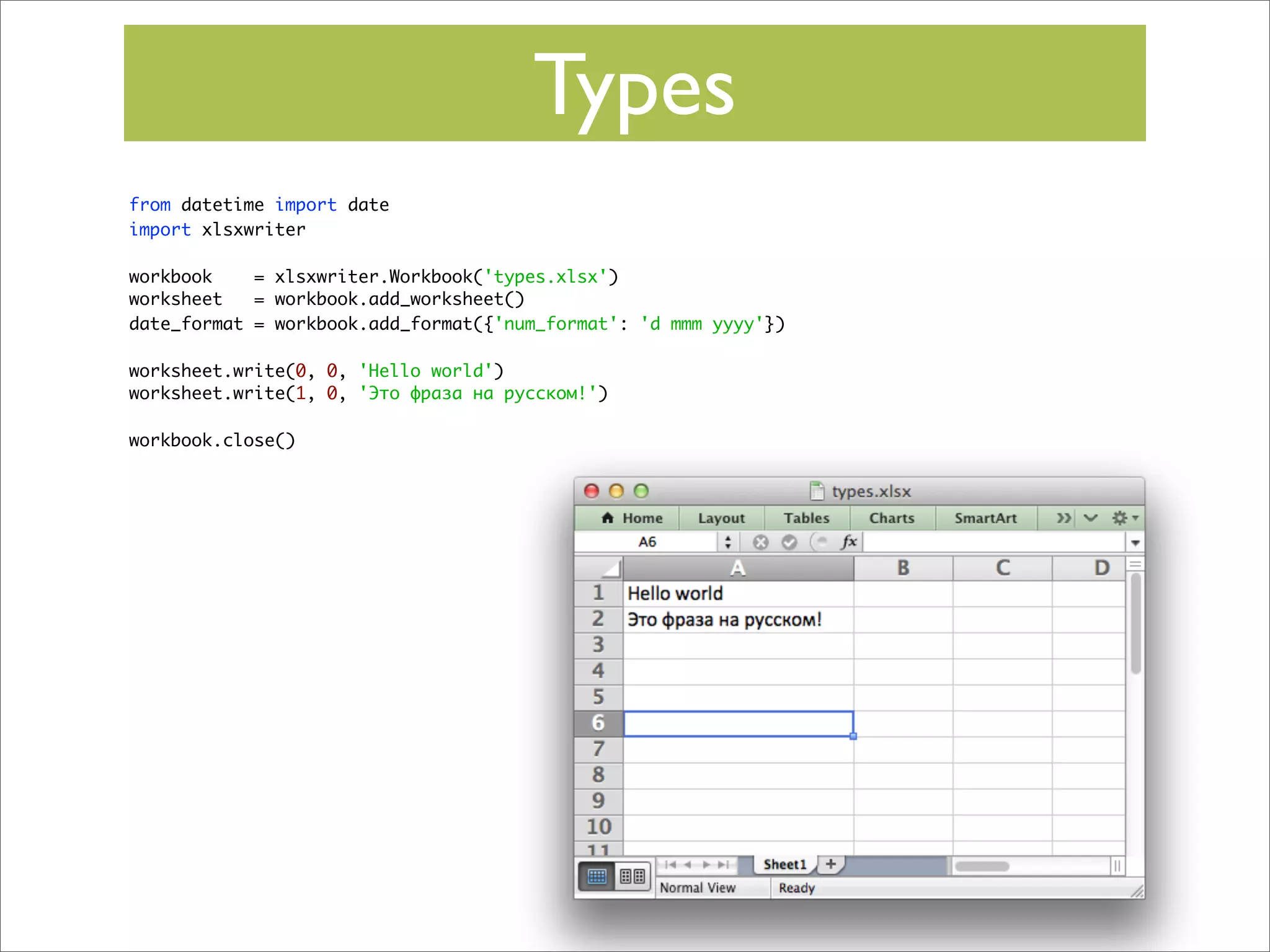Select column D header

[x=1089, y=568]
